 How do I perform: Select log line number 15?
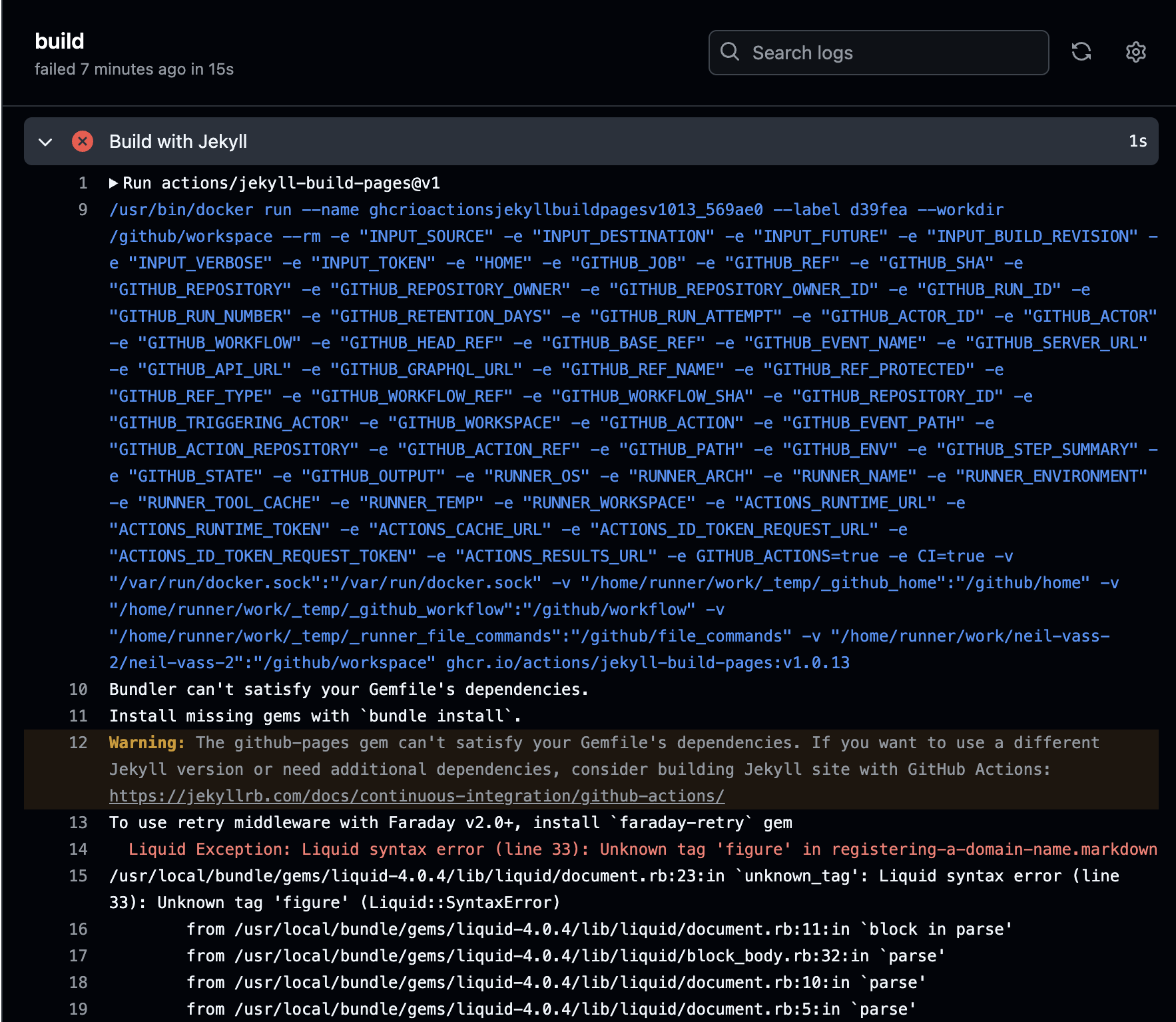pyautogui.click(x=79, y=876)
